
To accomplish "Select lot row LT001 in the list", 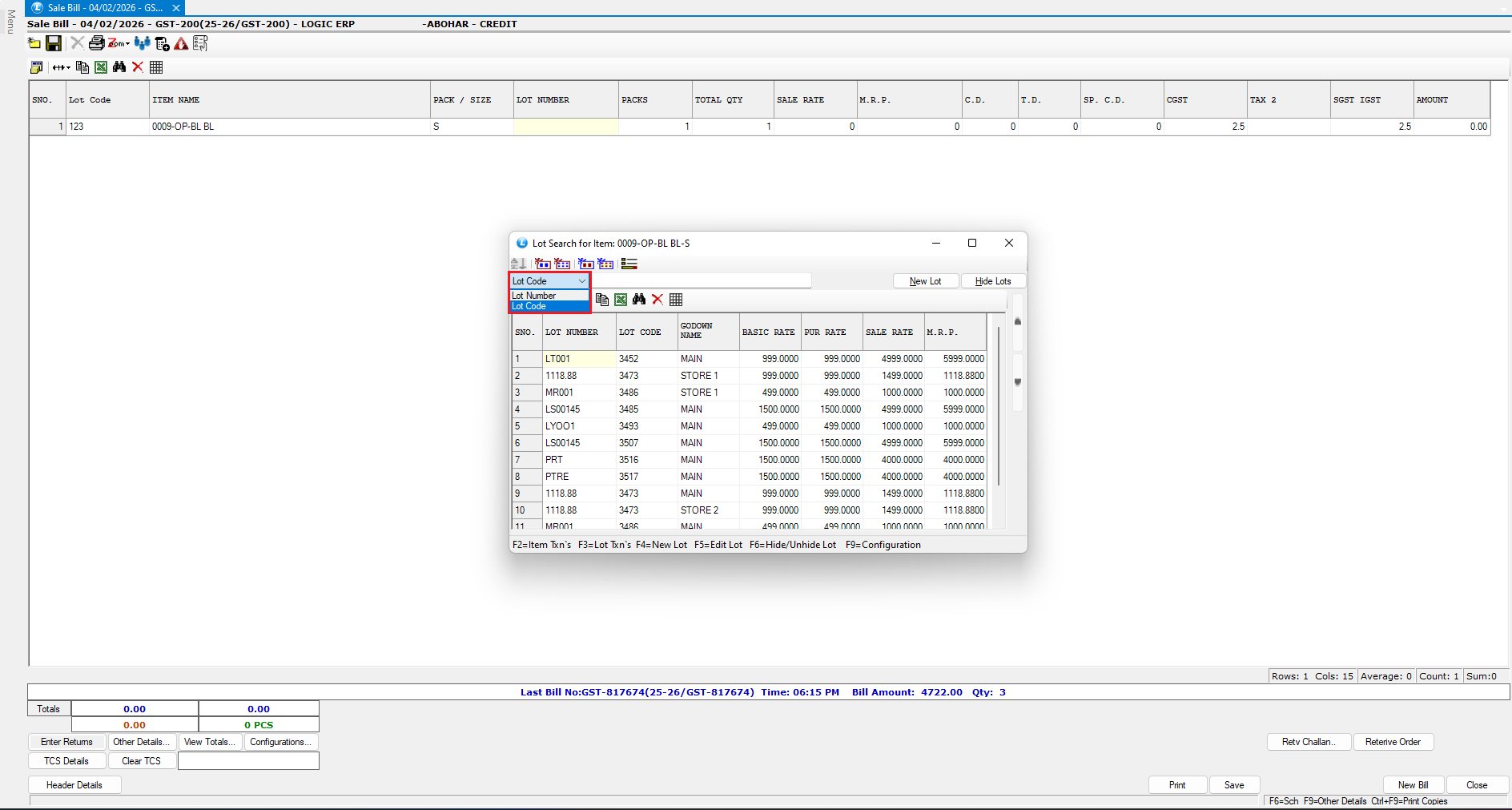I will (558, 359).
